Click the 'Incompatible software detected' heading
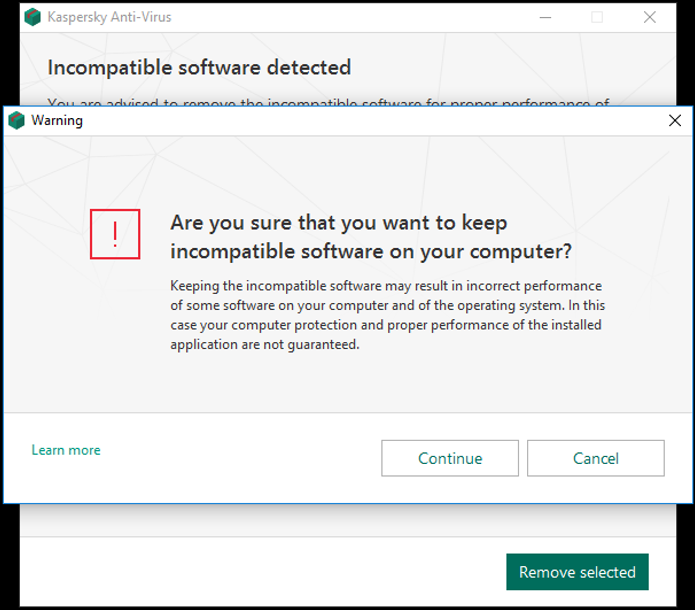Viewport: 695px width, 610px height. click(199, 68)
